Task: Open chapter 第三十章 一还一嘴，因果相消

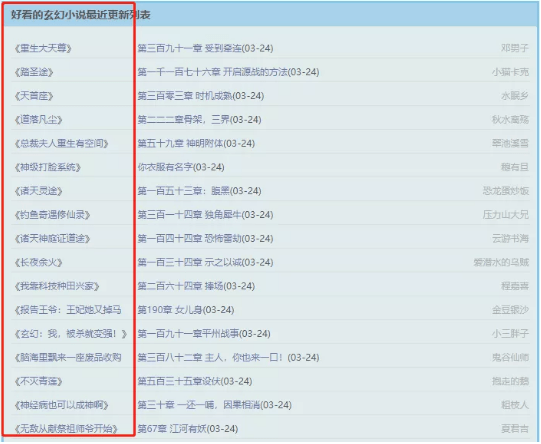Action: click(215, 405)
